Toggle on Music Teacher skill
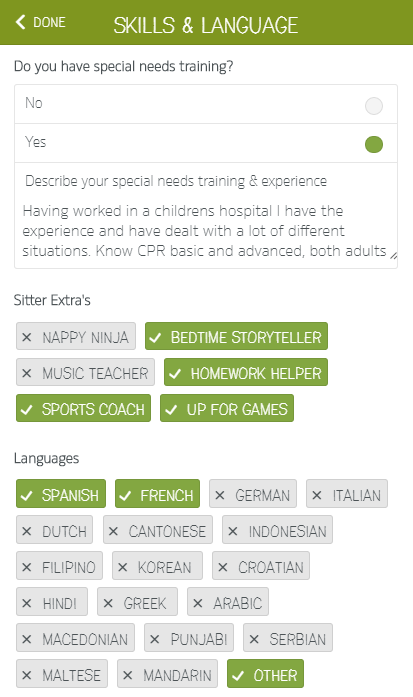The width and height of the screenshot is (413, 697). coord(85,373)
